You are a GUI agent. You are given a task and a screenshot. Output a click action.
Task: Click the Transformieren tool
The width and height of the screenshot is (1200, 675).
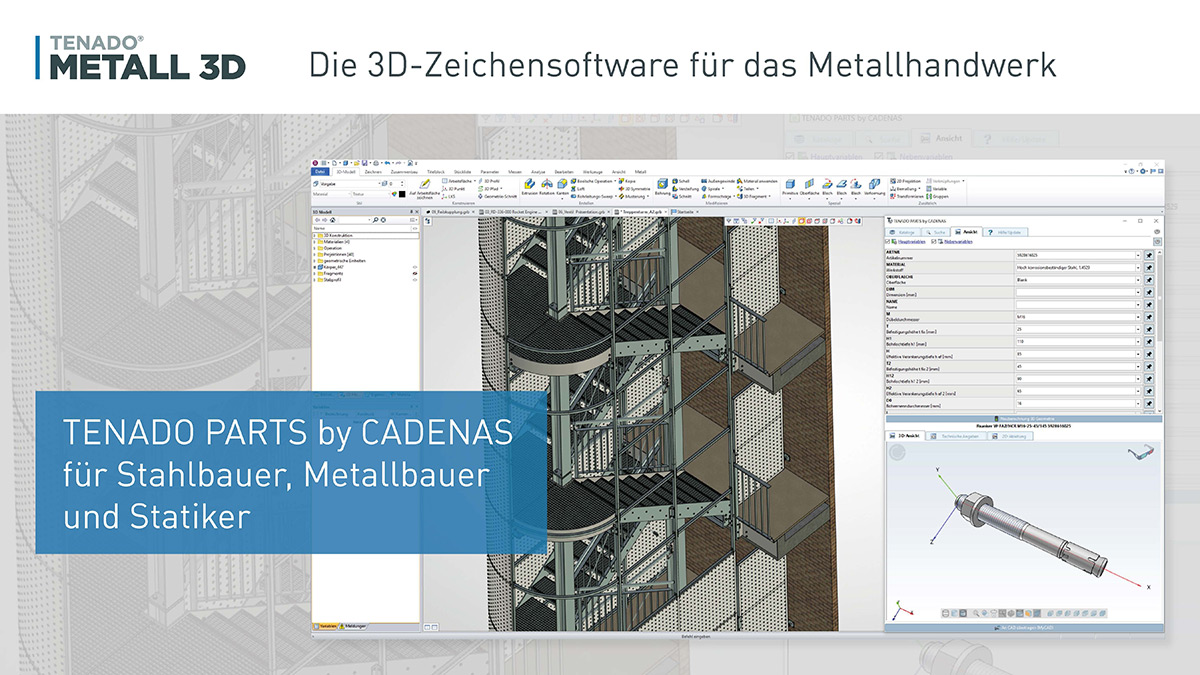point(907,196)
